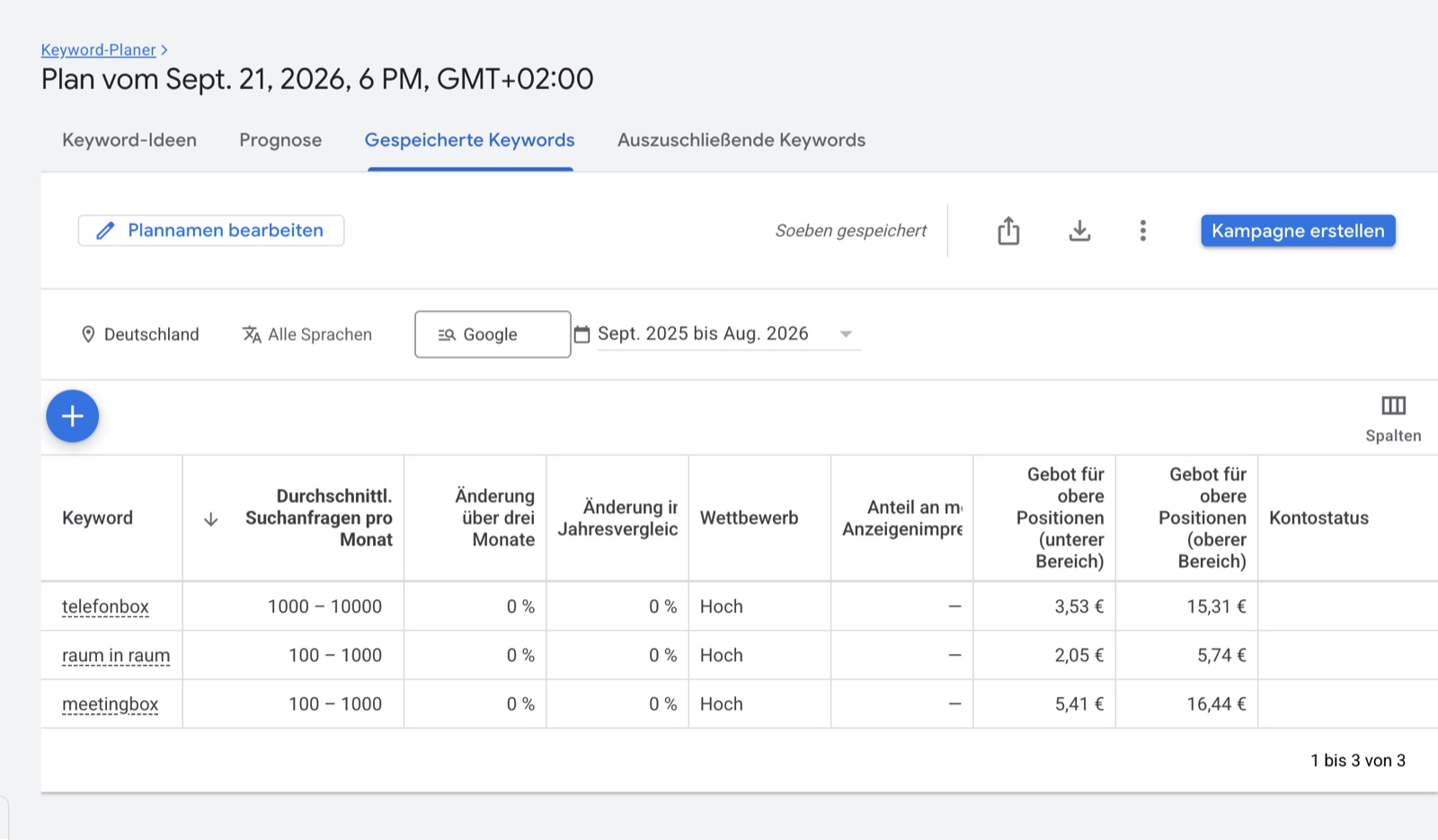This screenshot has width=1438, height=840.
Task: Open the meetingbox keyword link
Action: 110,704
